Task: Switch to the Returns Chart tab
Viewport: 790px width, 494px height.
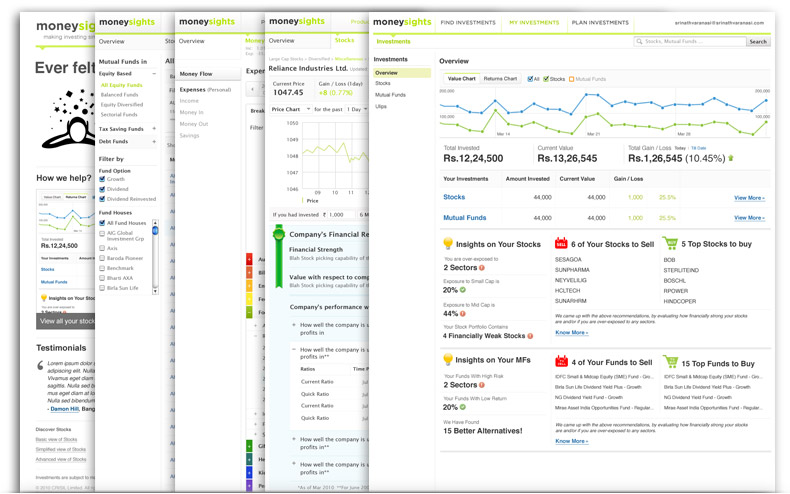Action: (500, 79)
